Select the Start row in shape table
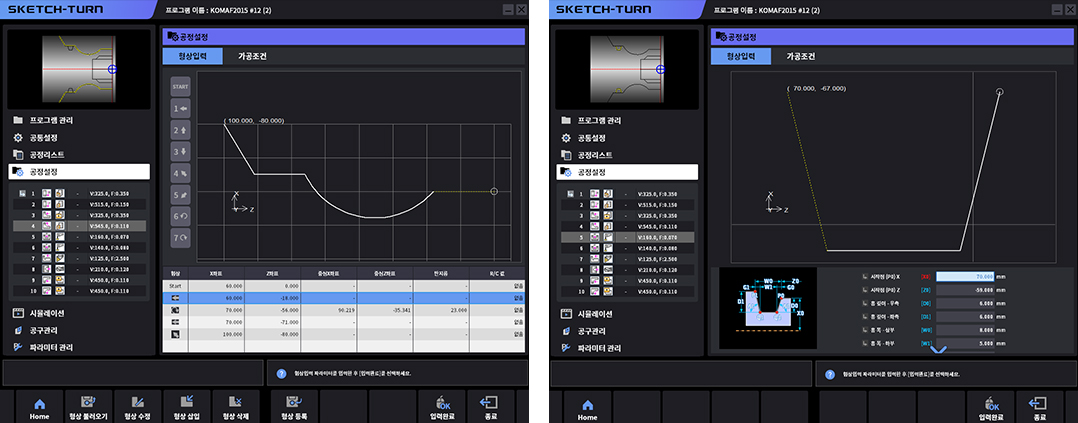The image size is (1078, 423). (343, 286)
